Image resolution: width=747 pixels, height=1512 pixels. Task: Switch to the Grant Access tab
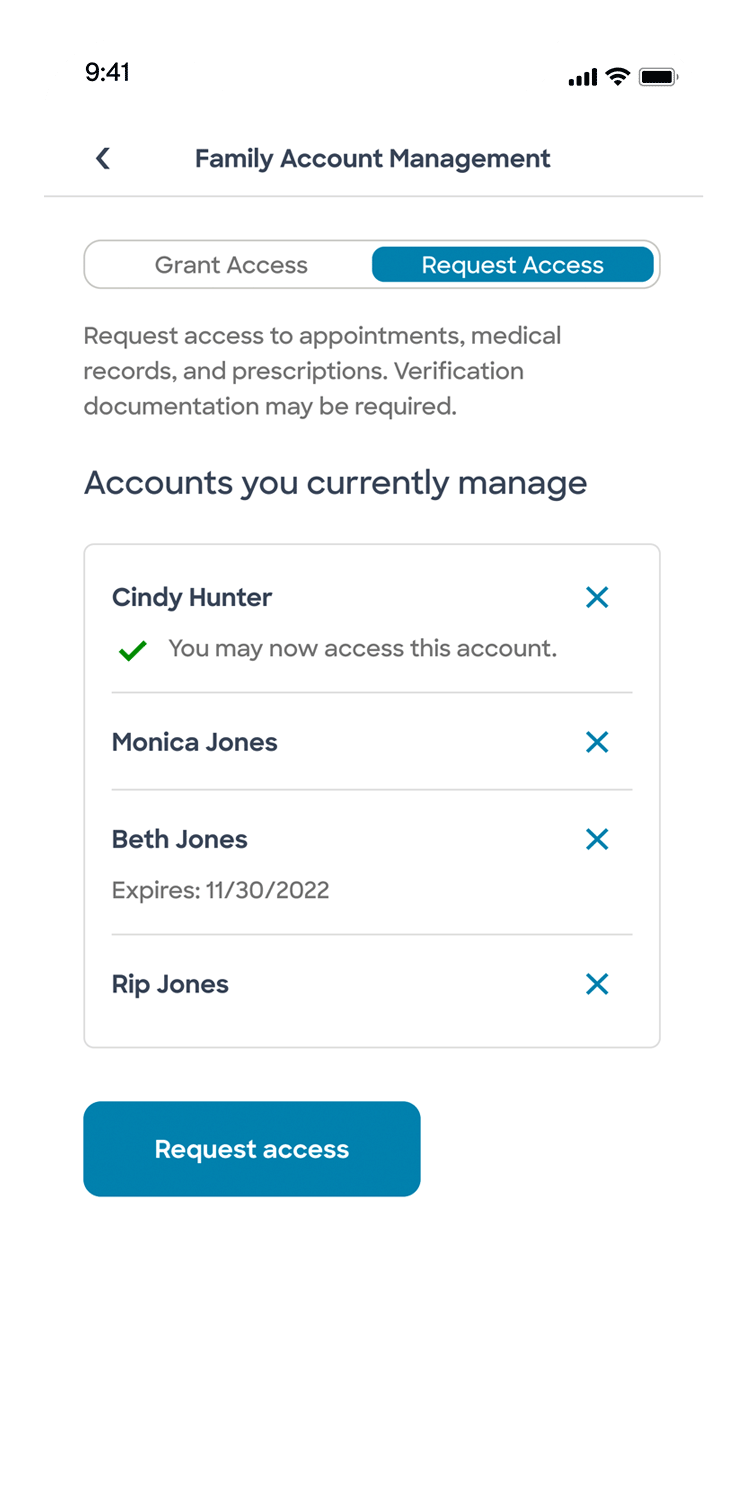click(231, 265)
